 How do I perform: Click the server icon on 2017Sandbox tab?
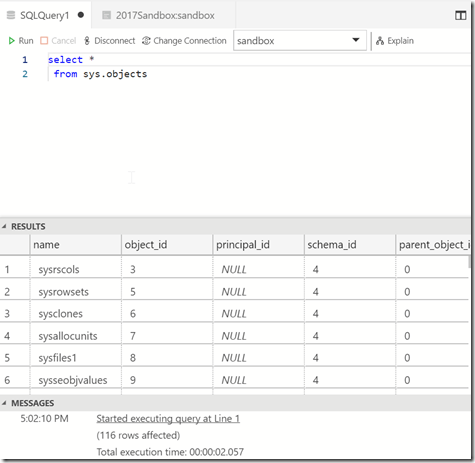coord(106,15)
